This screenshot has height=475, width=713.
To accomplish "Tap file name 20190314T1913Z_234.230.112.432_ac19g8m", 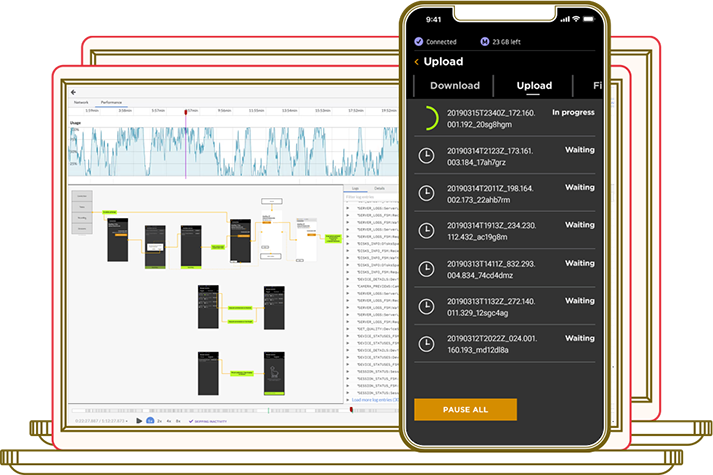I will pyautogui.click(x=491, y=231).
